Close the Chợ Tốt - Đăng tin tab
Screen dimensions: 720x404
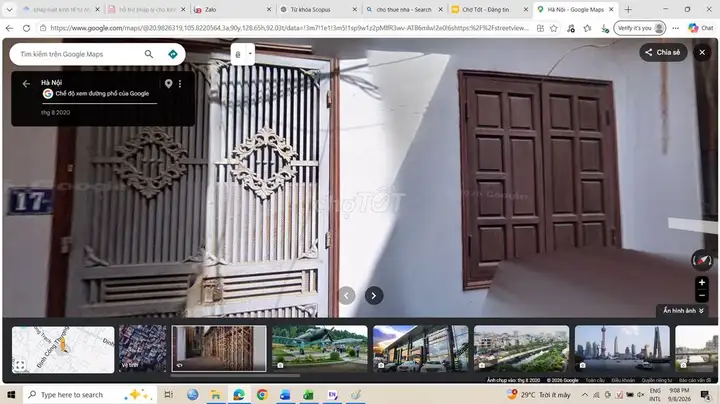[526, 9]
